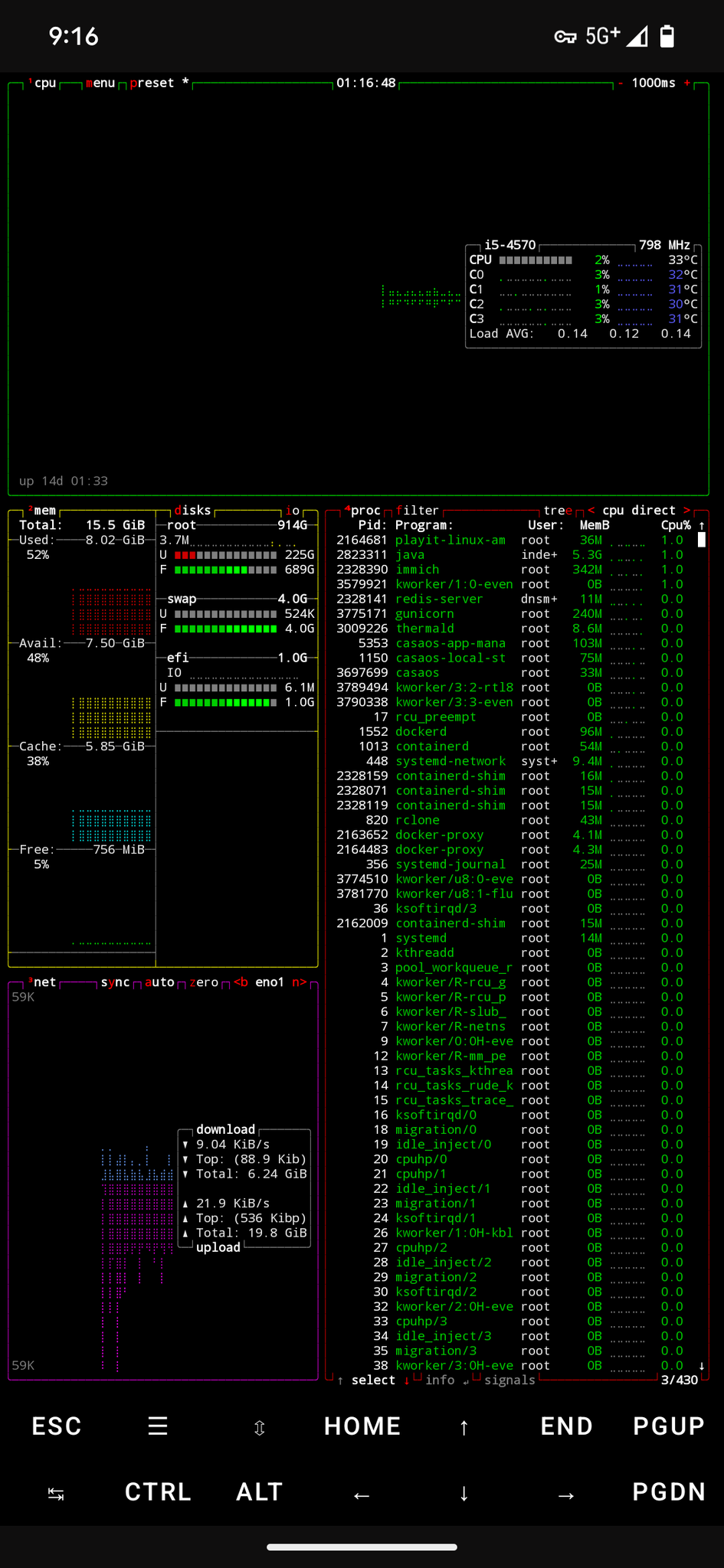The image size is (724, 1568).
Task: Tap the up arrow extra key
Action: click(464, 1426)
